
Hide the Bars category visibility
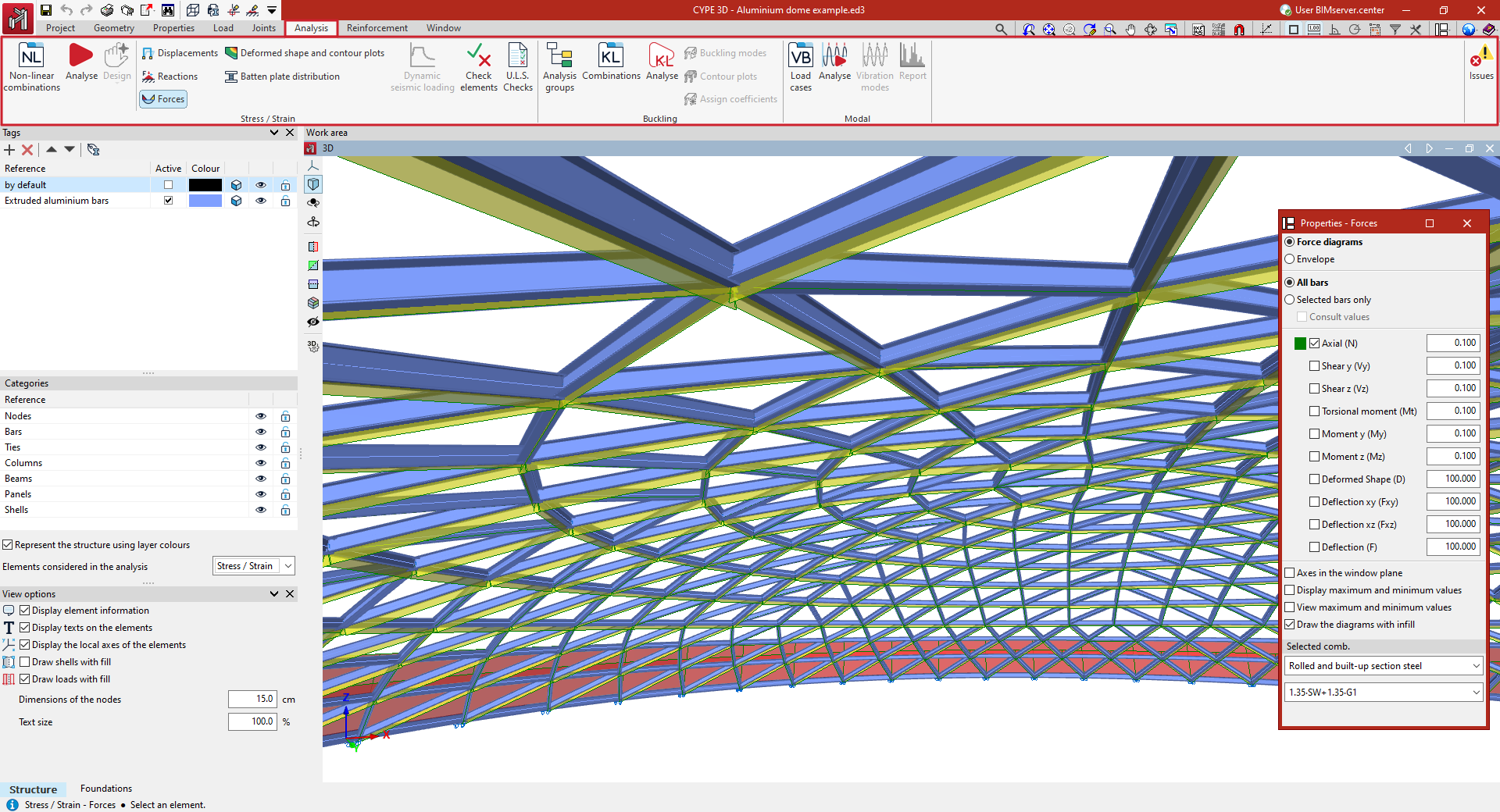[x=261, y=432]
